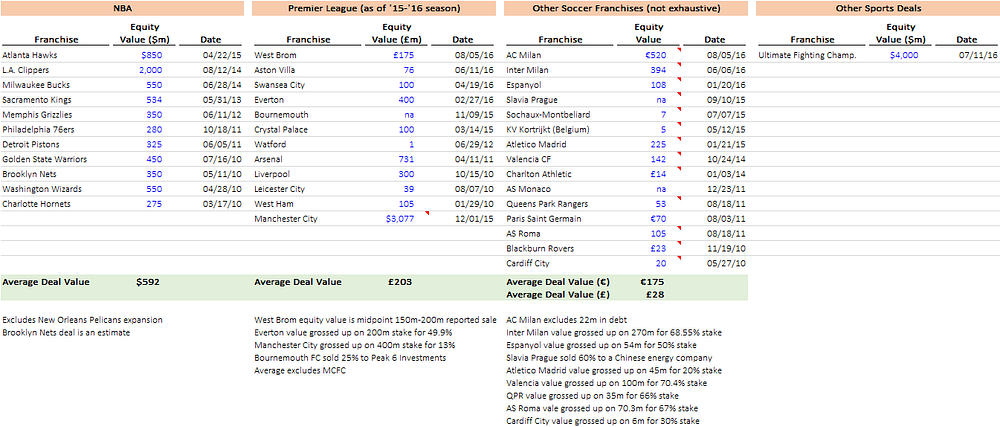Select the NBA section header

[122, 8]
